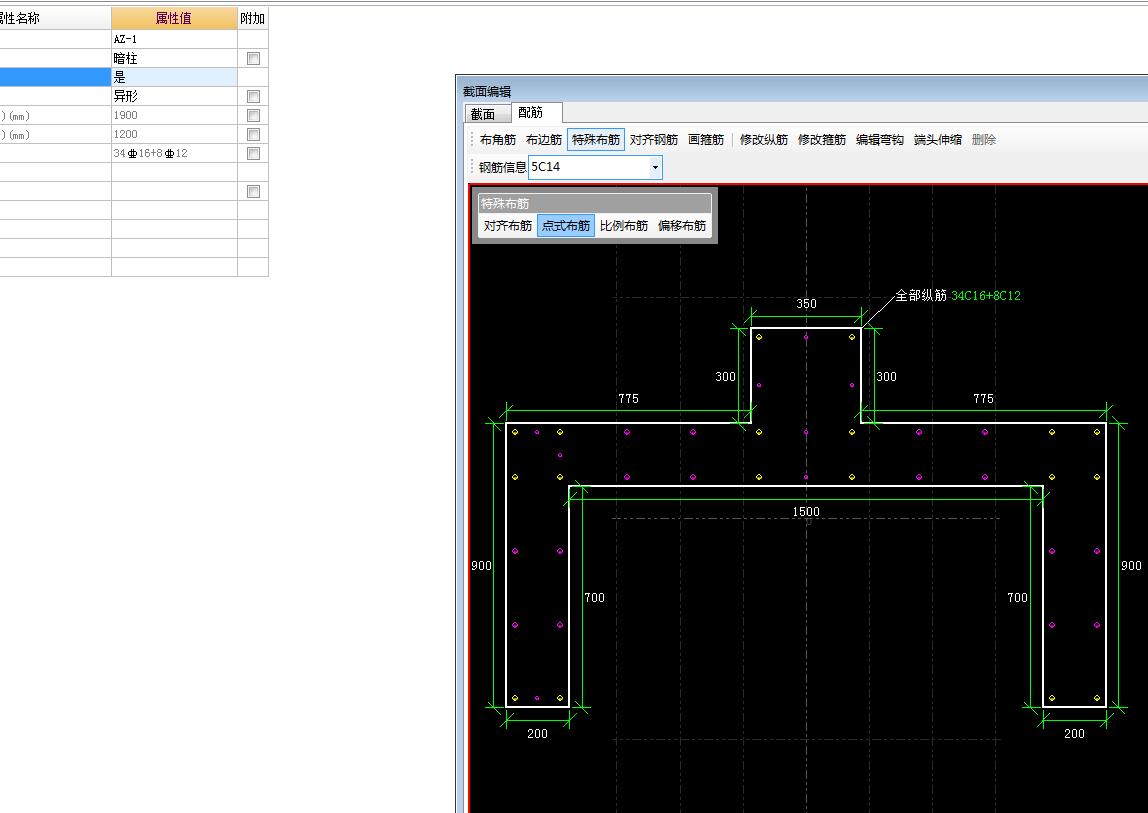Click the 200 dimension at bottom right
This screenshot has height=813, width=1148.
(x=1074, y=733)
